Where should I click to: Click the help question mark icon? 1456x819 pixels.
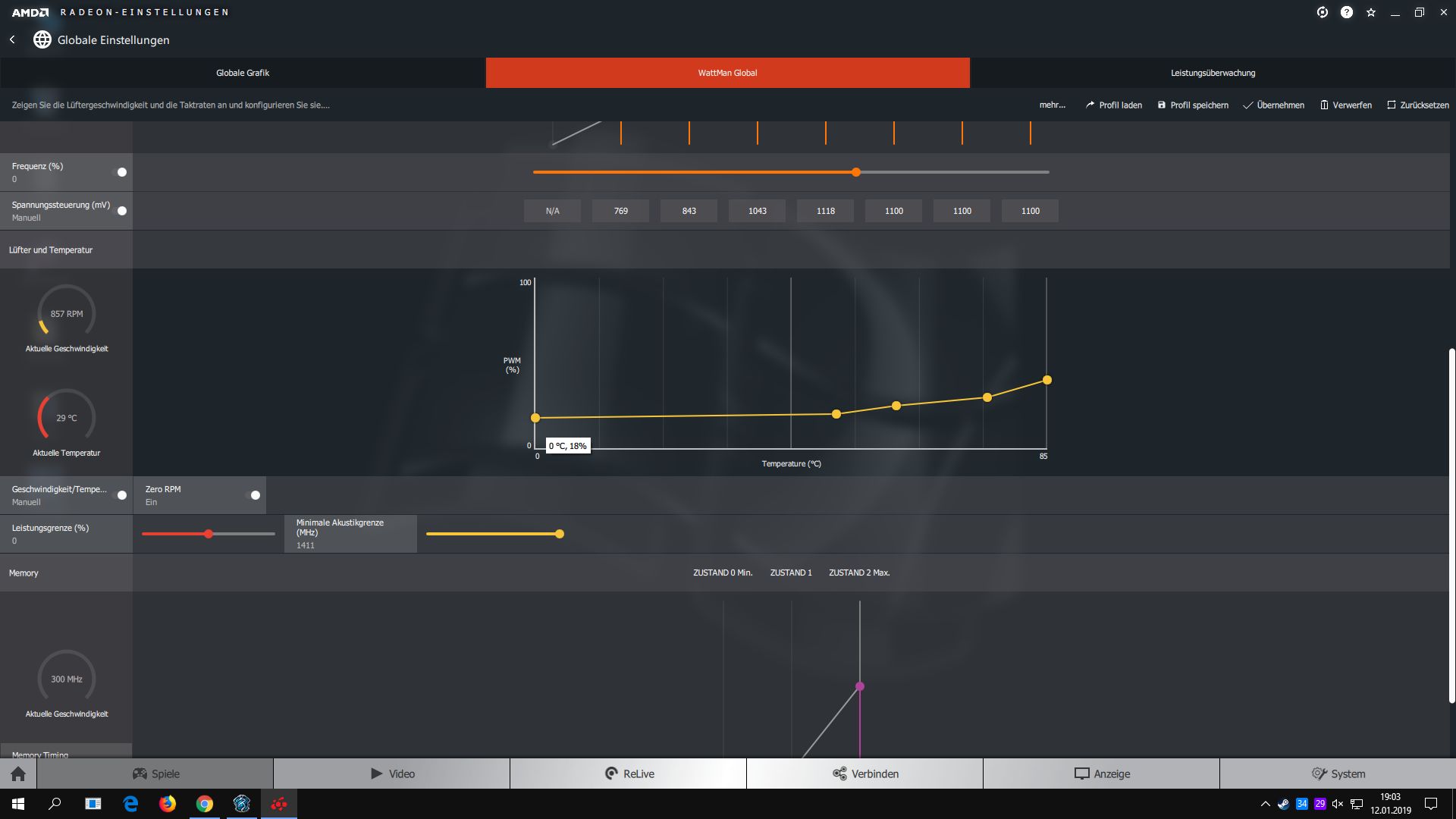point(1347,12)
